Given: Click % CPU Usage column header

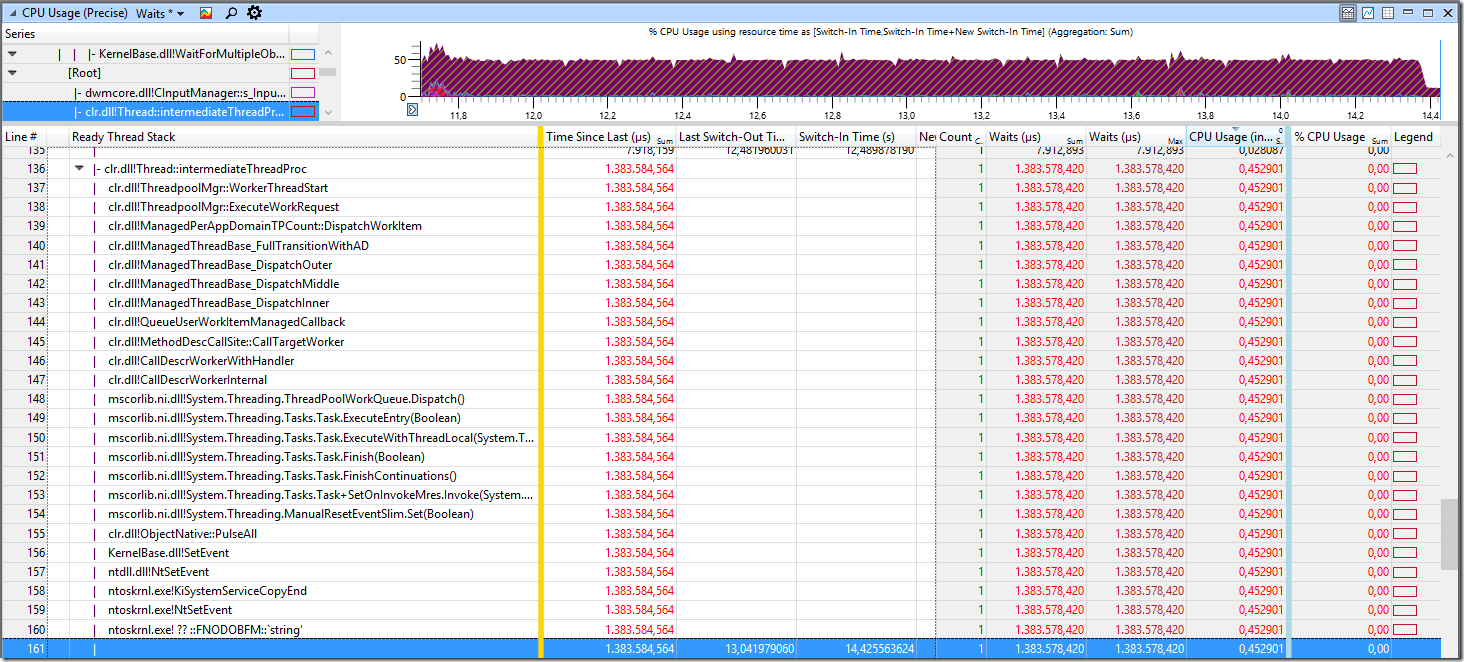Looking at the screenshot, I should pyautogui.click(x=1341, y=137).
